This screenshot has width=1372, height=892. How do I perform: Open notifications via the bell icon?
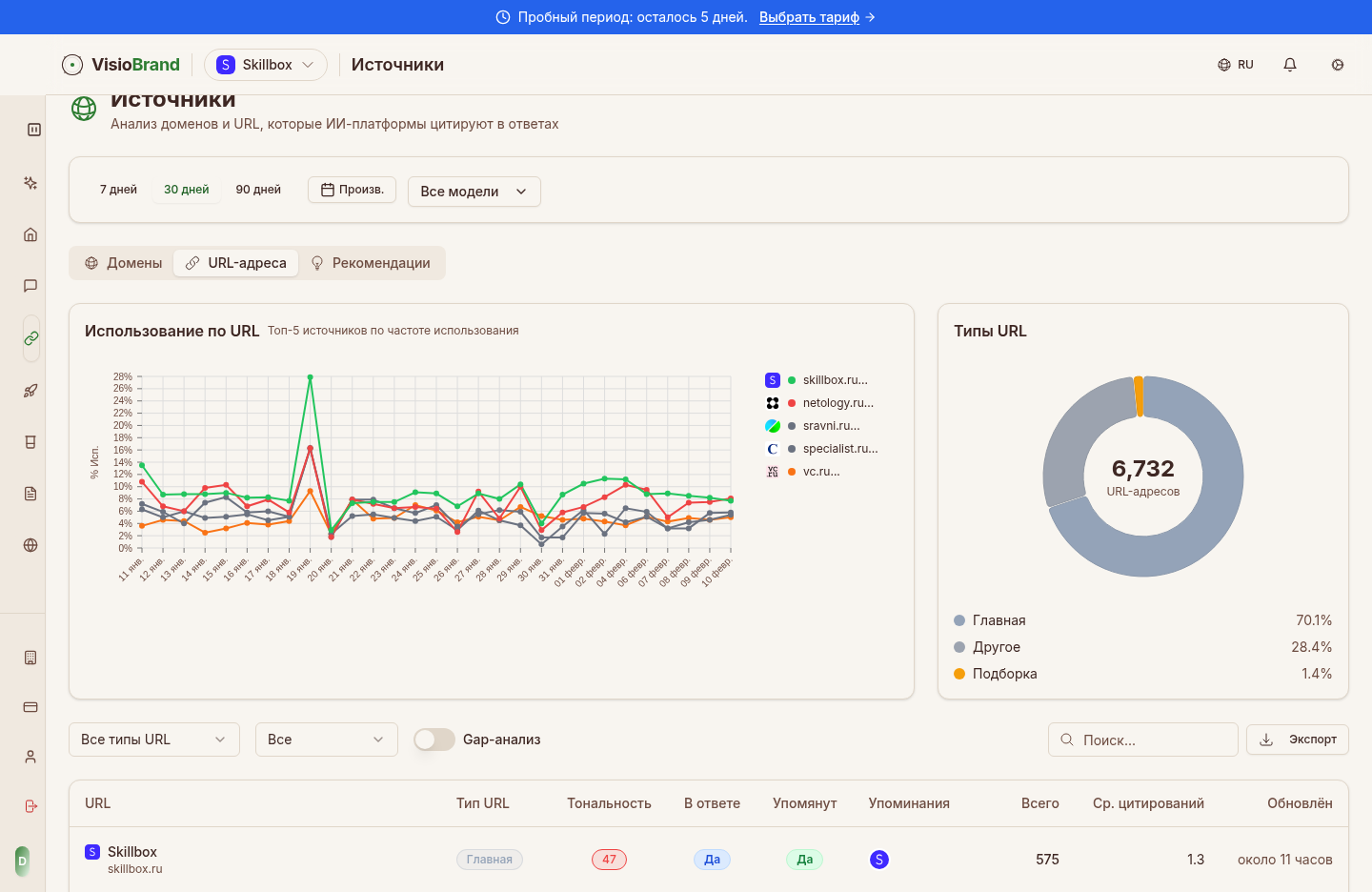[x=1290, y=64]
